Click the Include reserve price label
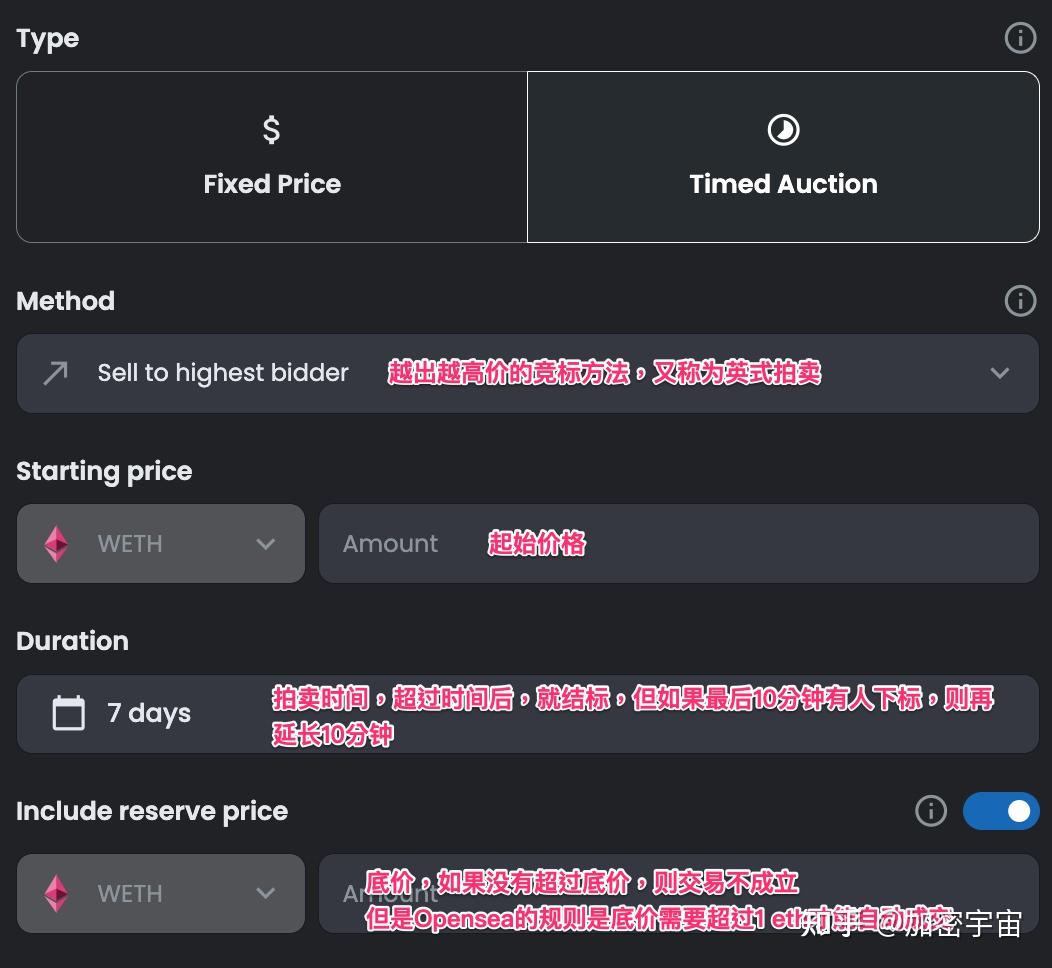The image size is (1052, 968). (152, 811)
